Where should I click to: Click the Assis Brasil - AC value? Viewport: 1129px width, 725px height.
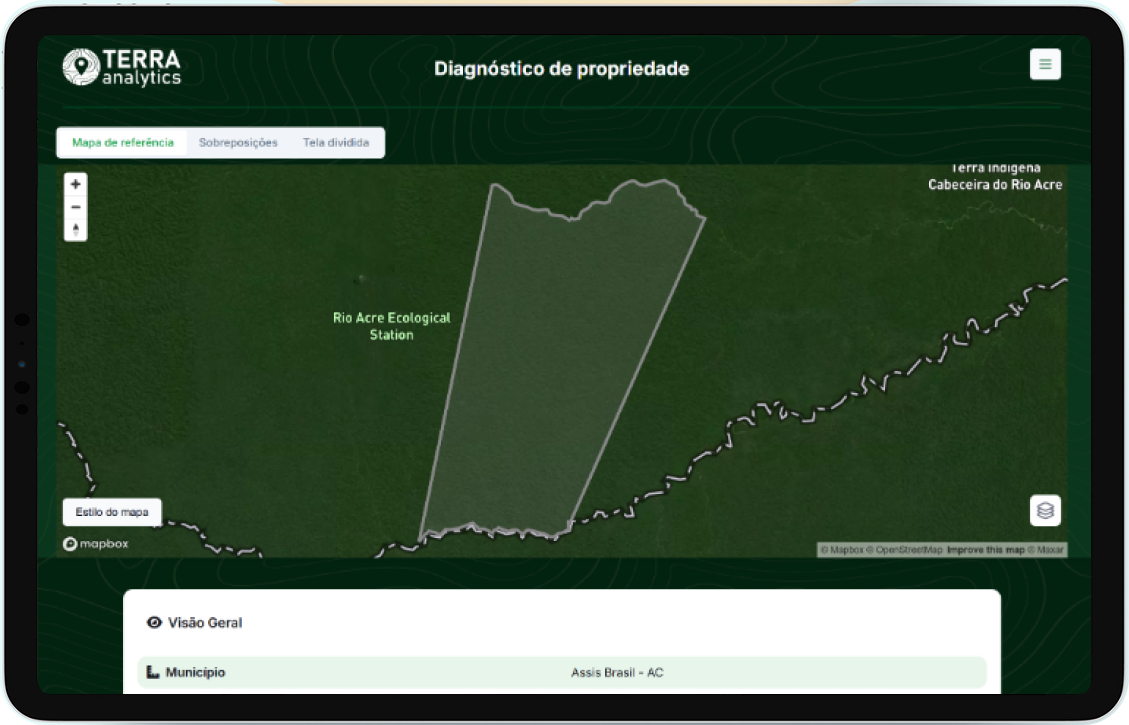[x=617, y=673]
